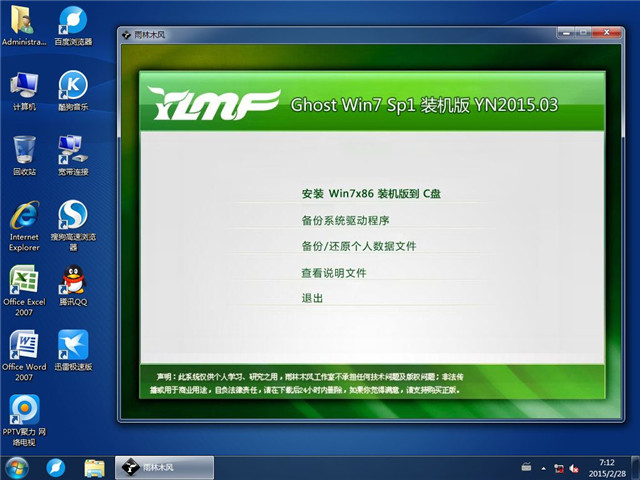This screenshot has height=480, width=640.
Task: Close the 雨林木风 installer window
Action: pyautogui.click(x=607, y=33)
